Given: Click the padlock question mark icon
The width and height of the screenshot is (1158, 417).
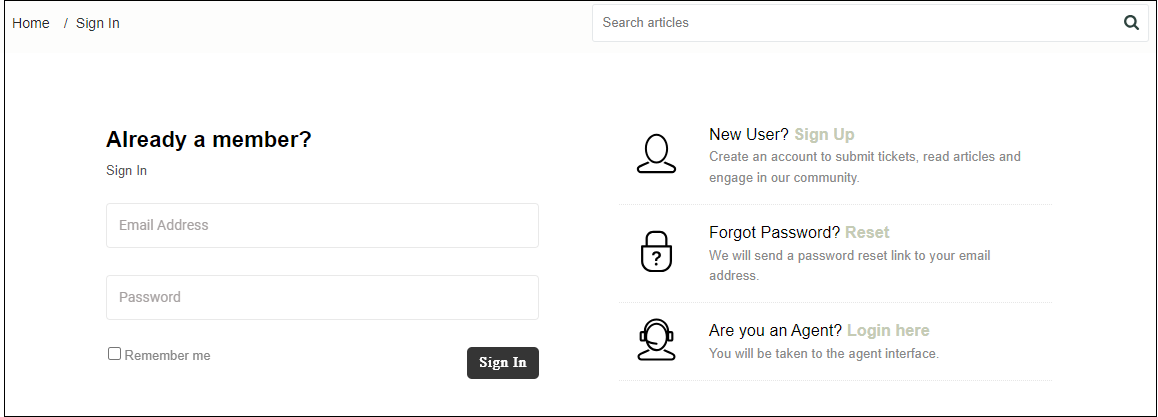Looking at the screenshot, I should coord(656,252).
